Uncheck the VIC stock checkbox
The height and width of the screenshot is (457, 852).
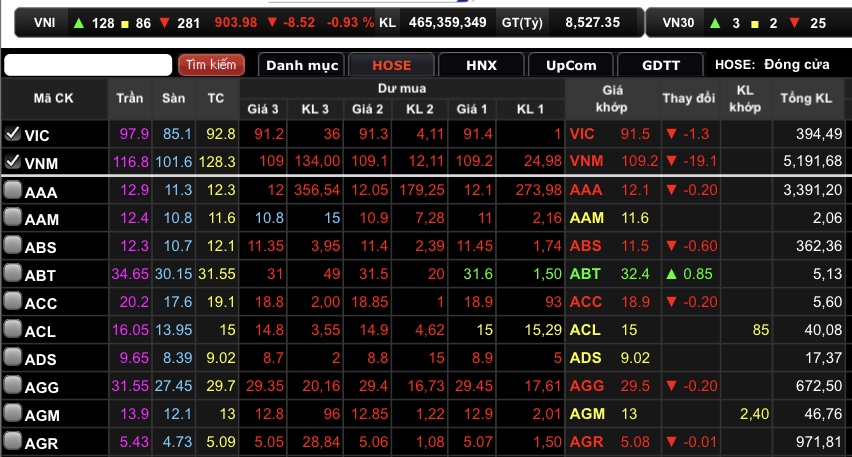(12, 134)
